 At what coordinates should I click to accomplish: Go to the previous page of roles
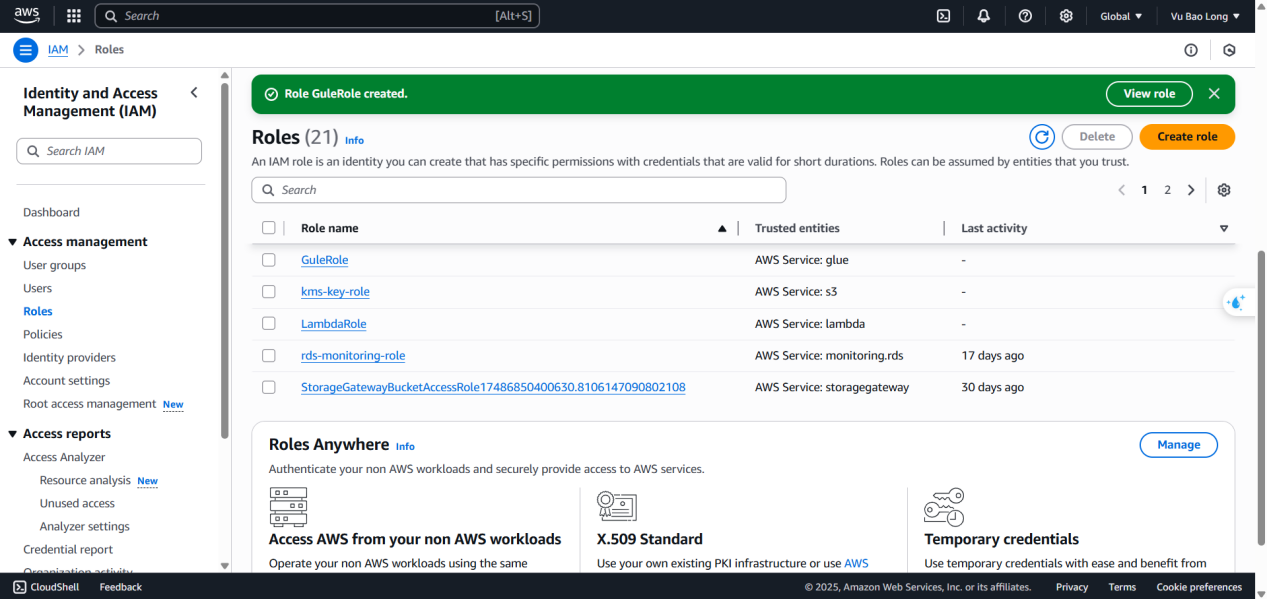pyautogui.click(x=1121, y=190)
